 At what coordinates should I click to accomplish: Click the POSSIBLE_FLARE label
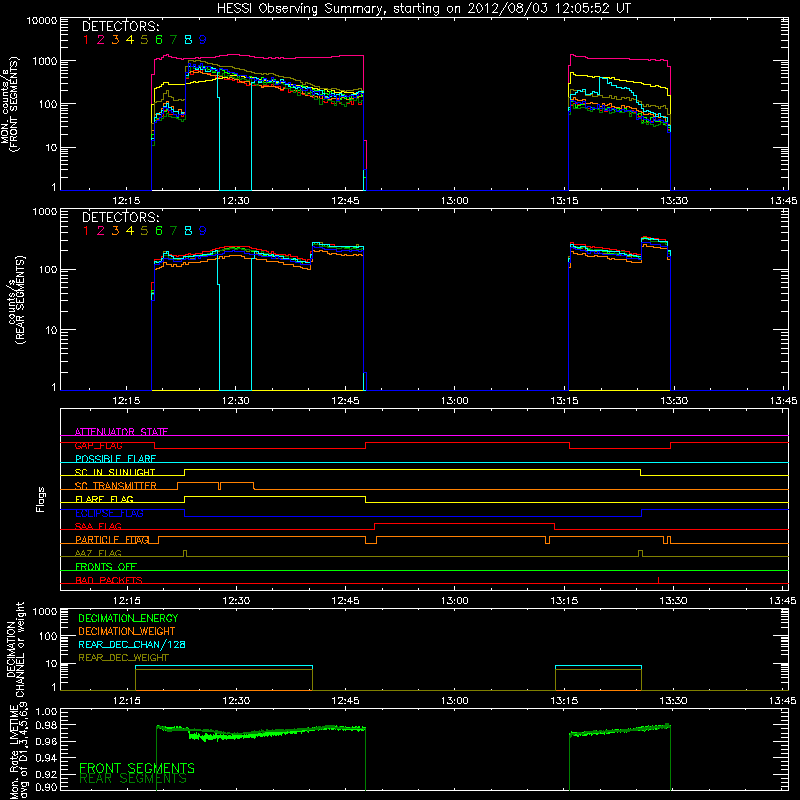115,459
